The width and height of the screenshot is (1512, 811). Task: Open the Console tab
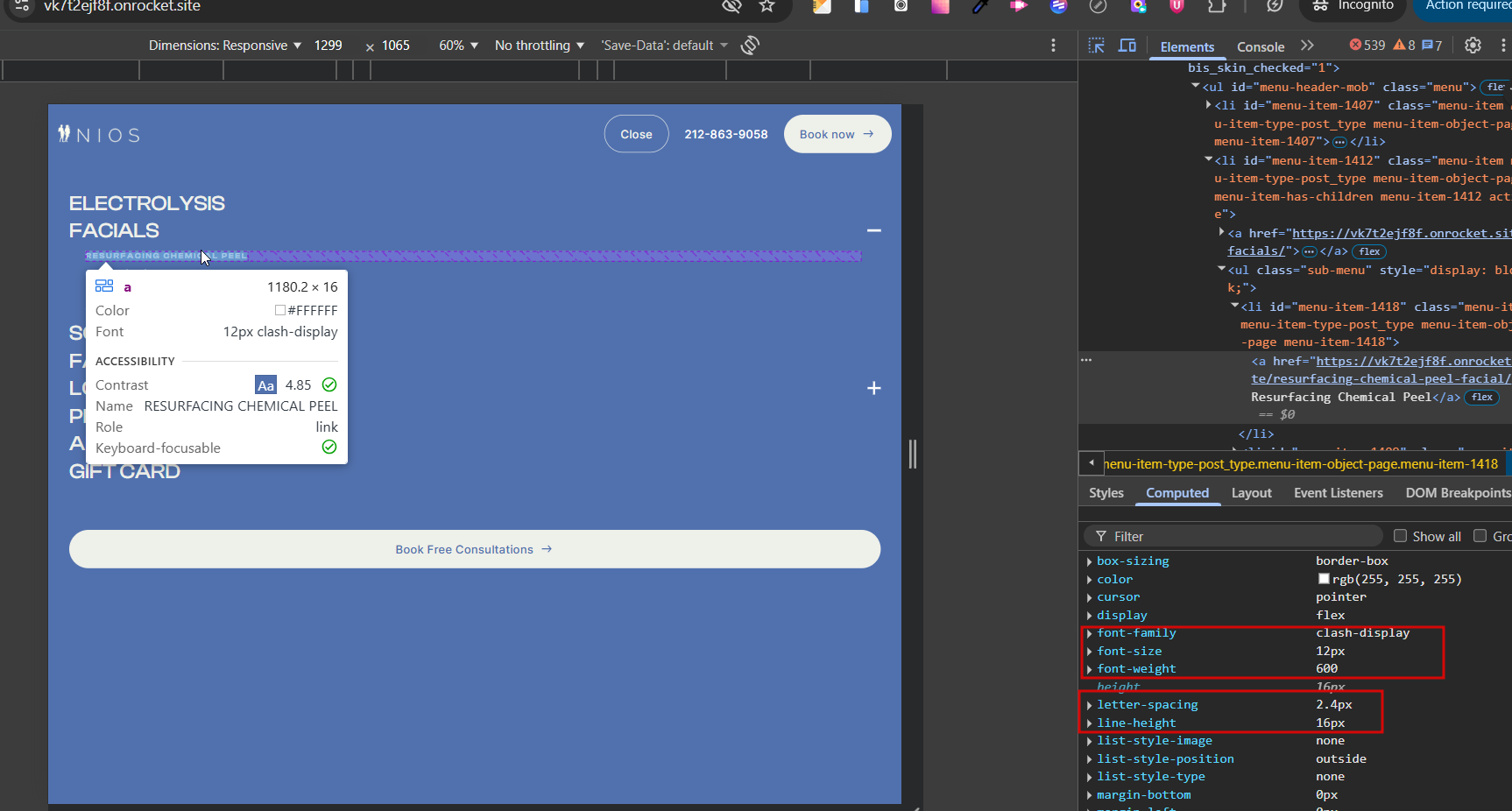[x=1260, y=47]
